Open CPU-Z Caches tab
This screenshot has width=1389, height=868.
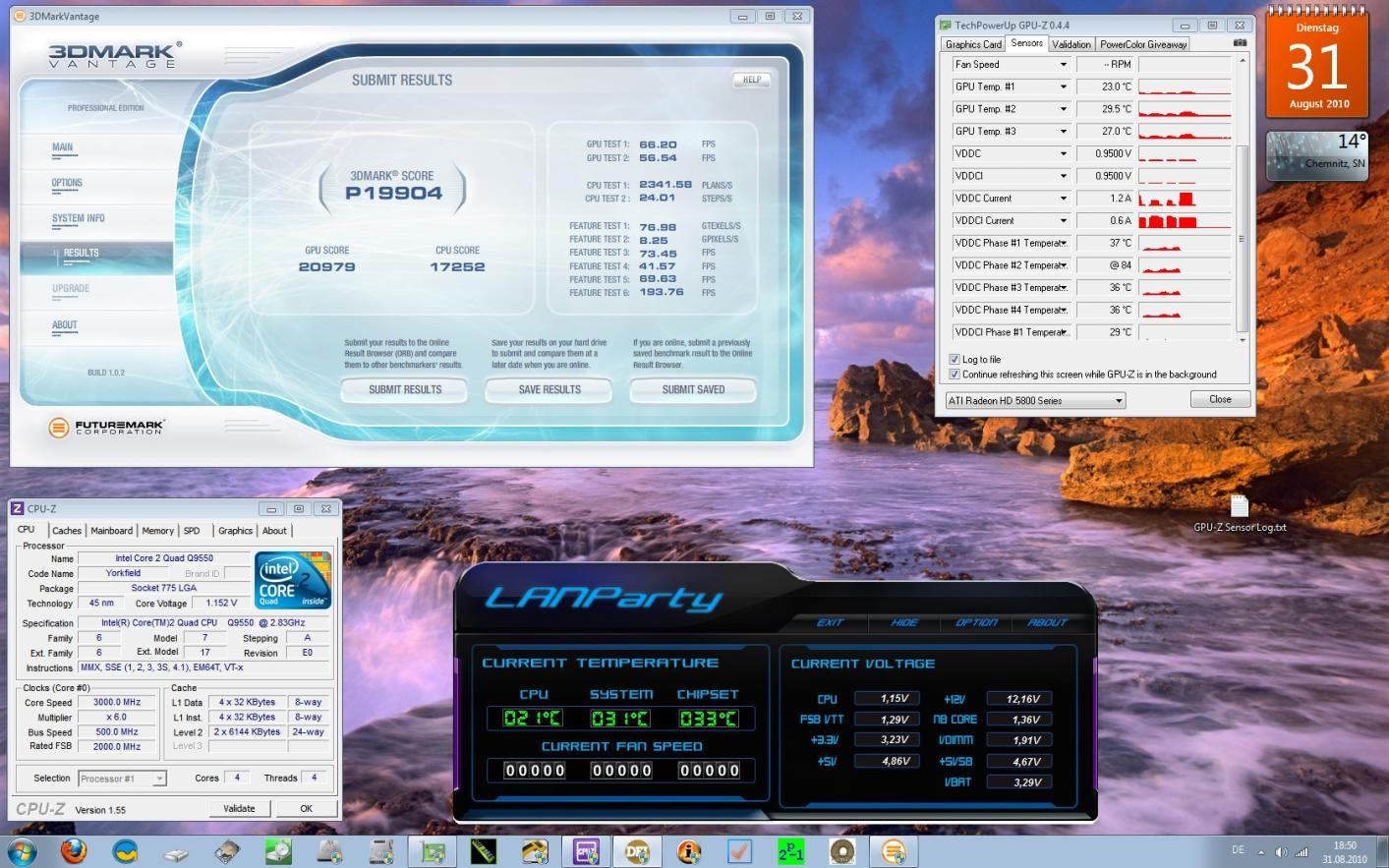[x=67, y=531]
